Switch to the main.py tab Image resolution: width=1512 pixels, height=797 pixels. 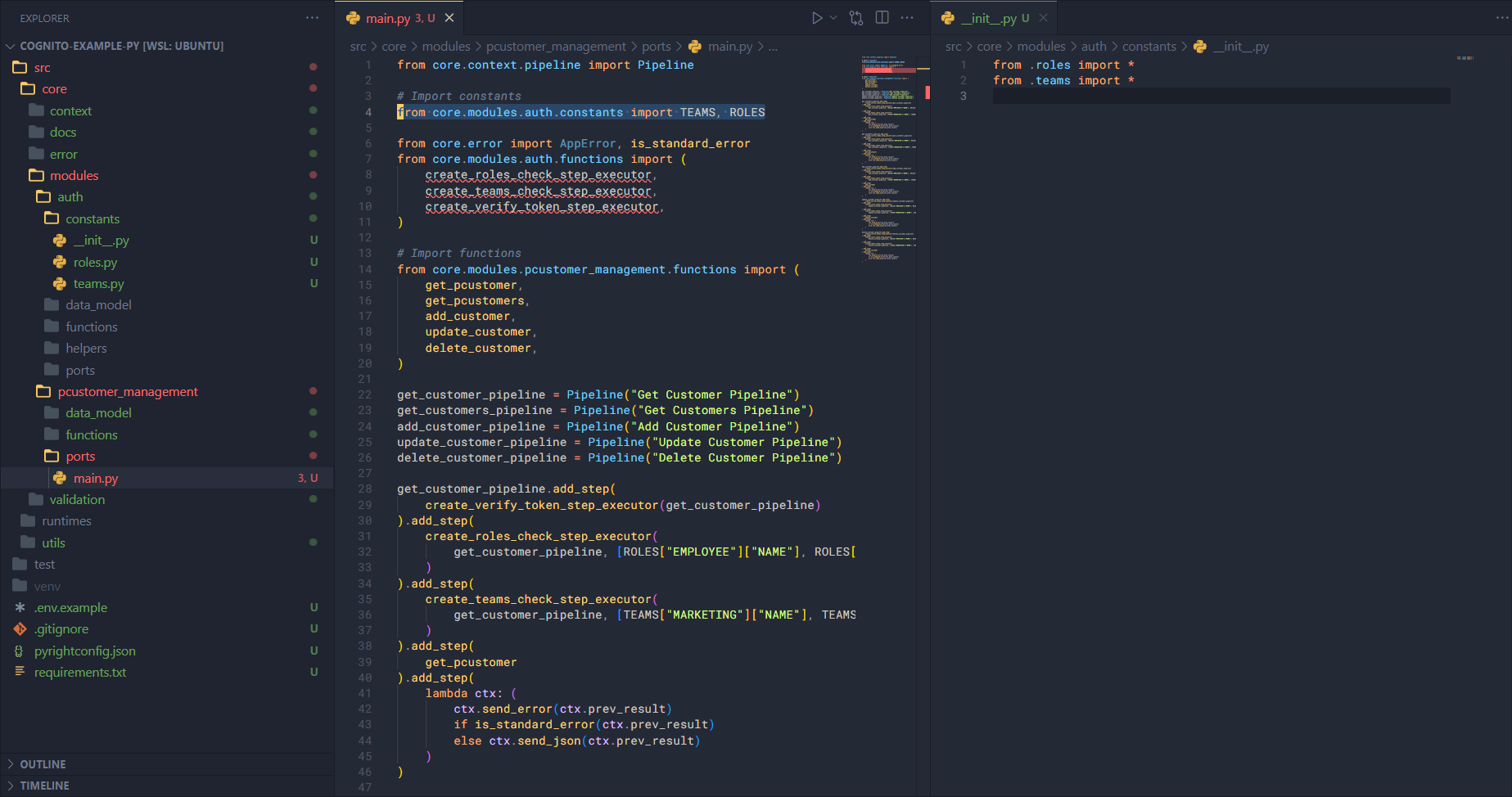click(388, 18)
